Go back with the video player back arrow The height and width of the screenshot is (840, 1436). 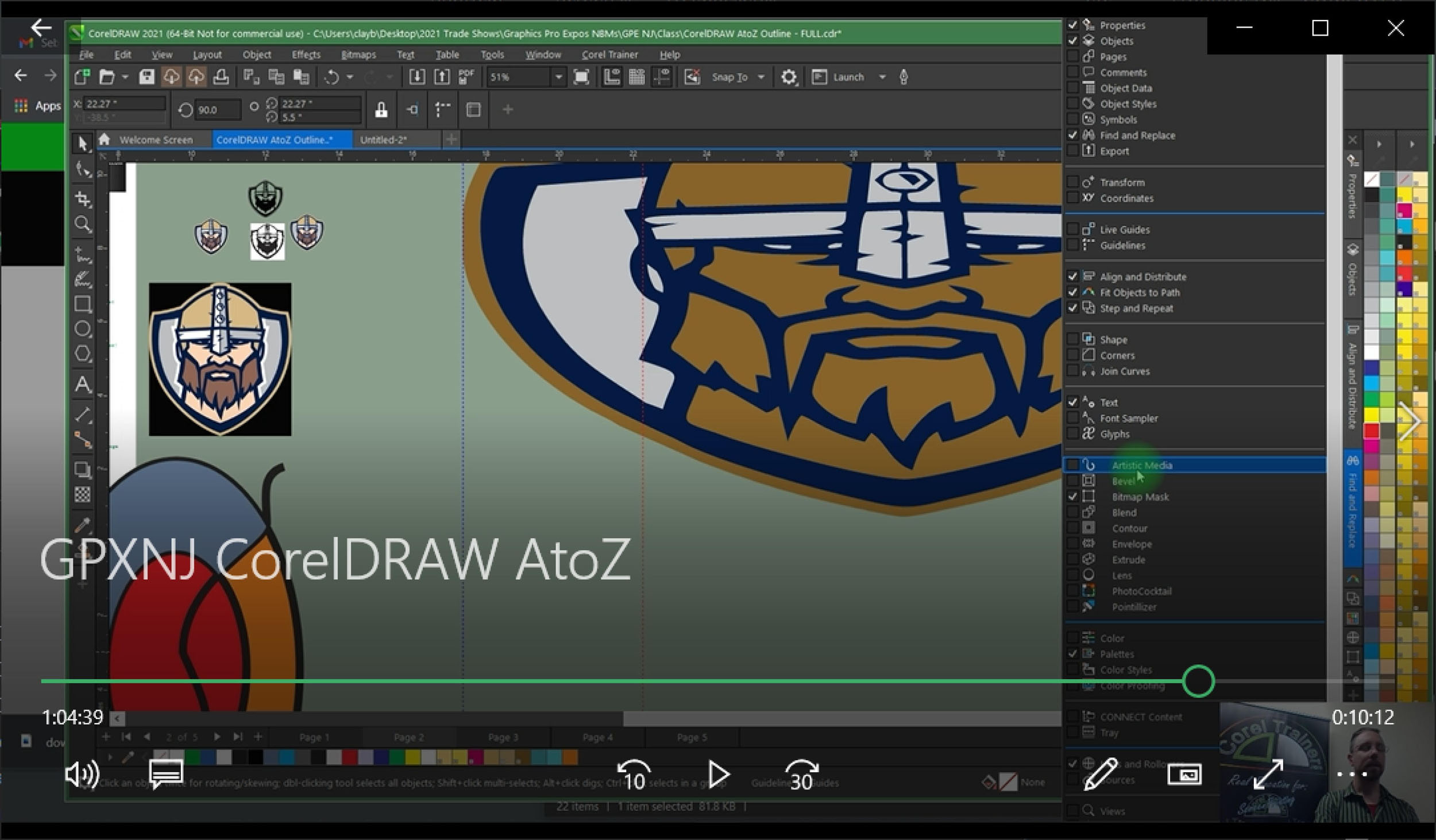pyautogui.click(x=41, y=27)
